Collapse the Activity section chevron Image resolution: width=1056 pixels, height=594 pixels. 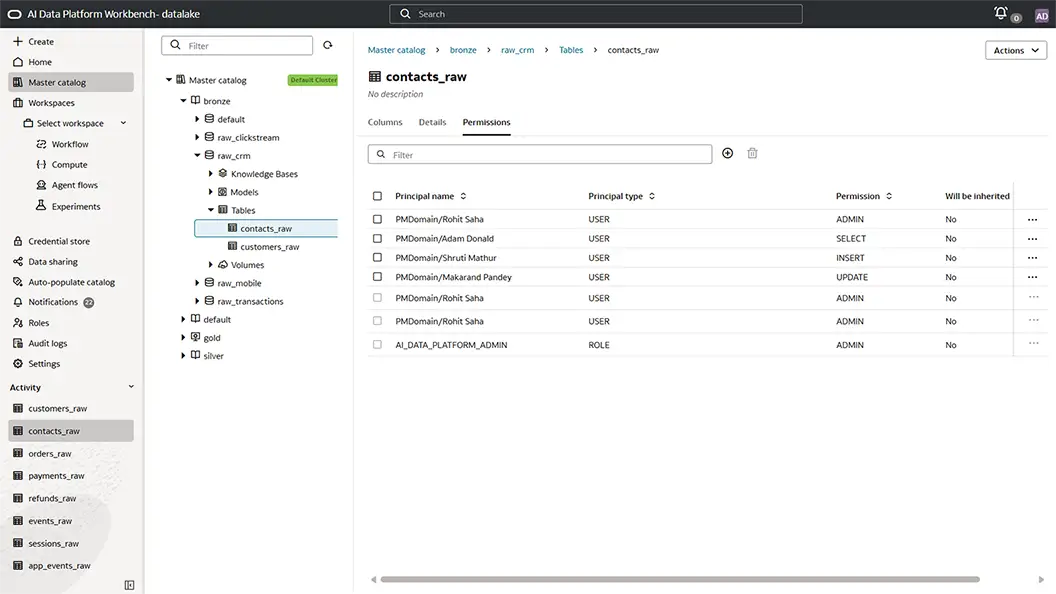pyautogui.click(x=131, y=387)
